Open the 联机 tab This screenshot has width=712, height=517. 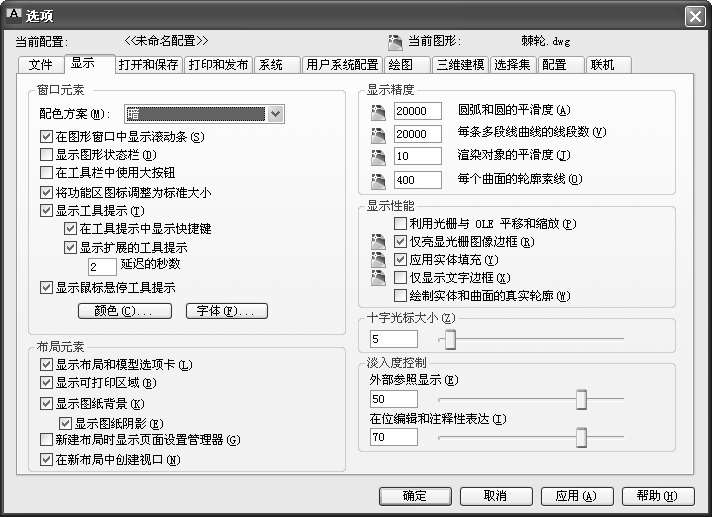[608, 65]
